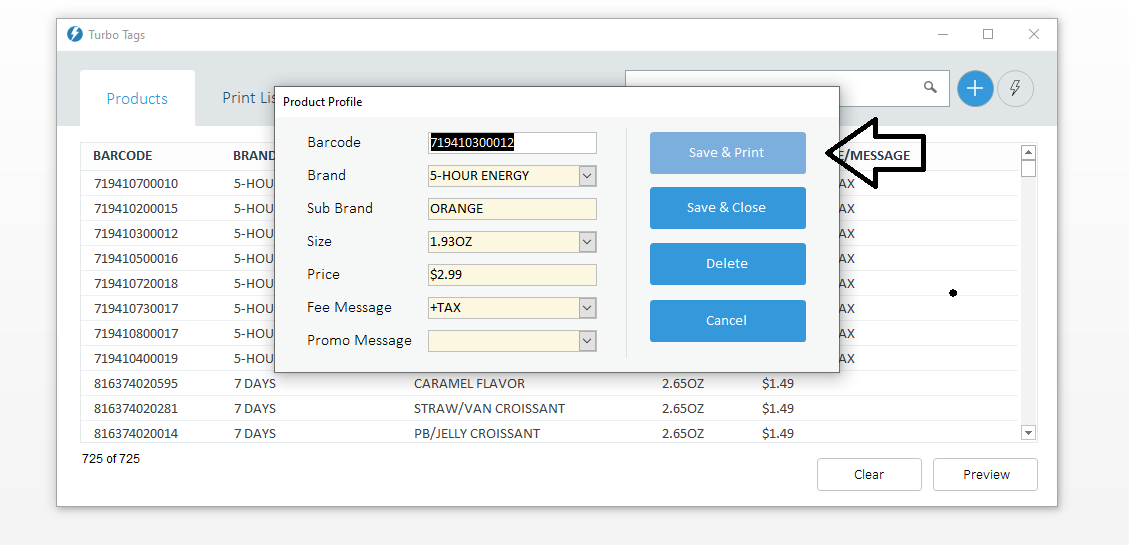The width and height of the screenshot is (1129, 545).
Task: Select barcode 719410400019 row
Action: (x=135, y=359)
